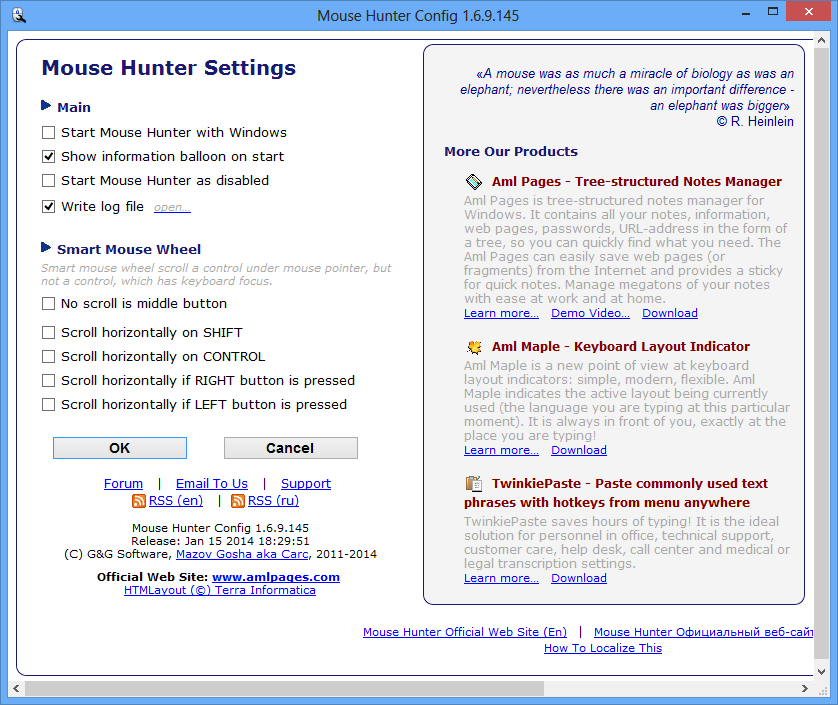Click Email To Us link
838x705 pixels.
212,484
